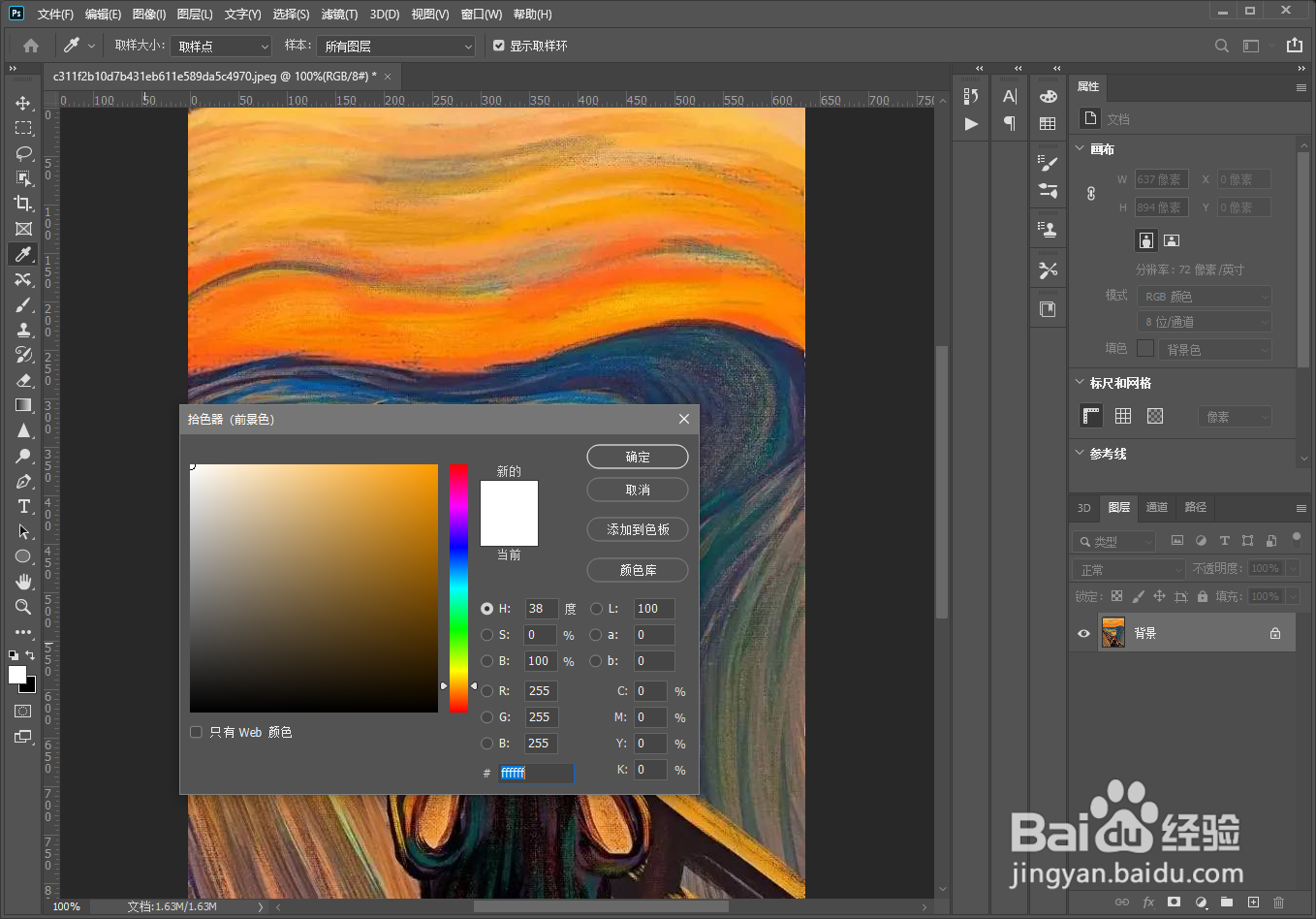Screen dimensions: 1316x919
Task: Select the H hue radio button
Action: click(487, 609)
